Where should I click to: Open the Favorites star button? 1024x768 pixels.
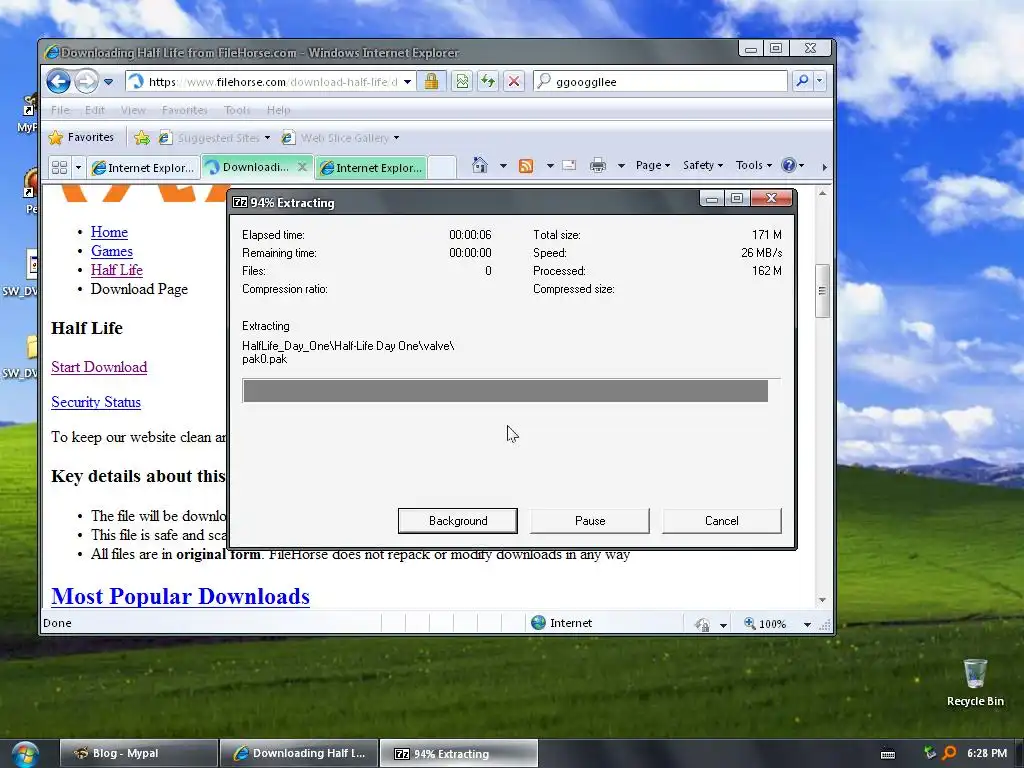[x=82, y=137]
